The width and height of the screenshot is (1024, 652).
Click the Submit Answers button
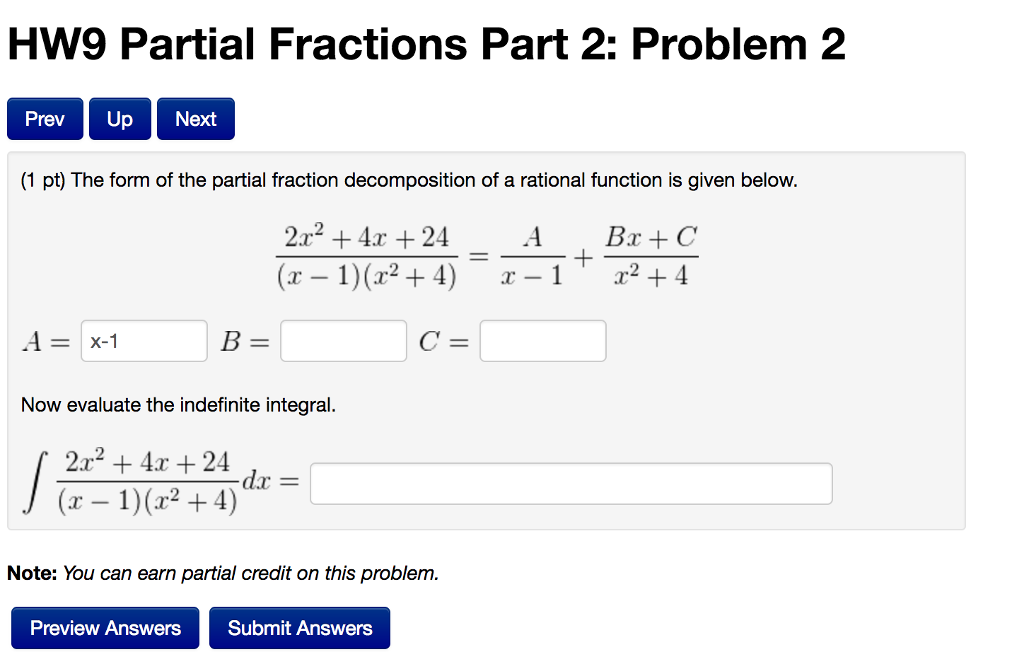299,628
